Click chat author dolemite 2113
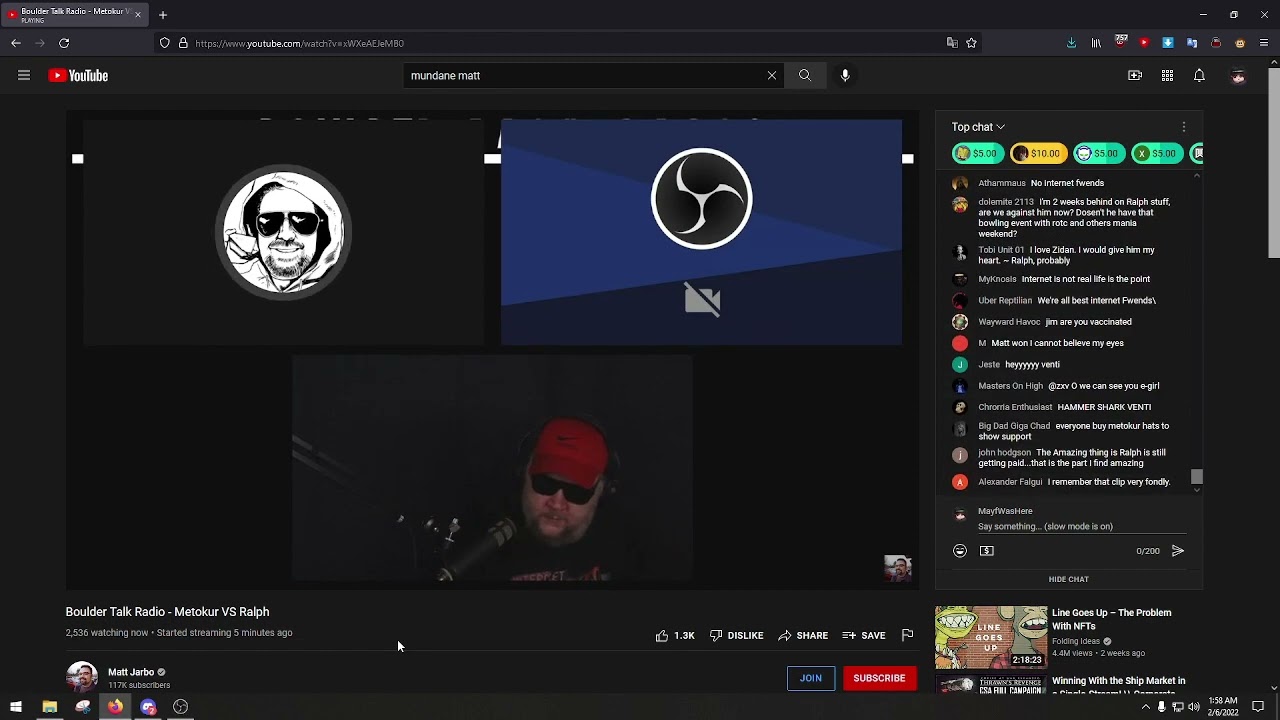 tap(1006, 202)
